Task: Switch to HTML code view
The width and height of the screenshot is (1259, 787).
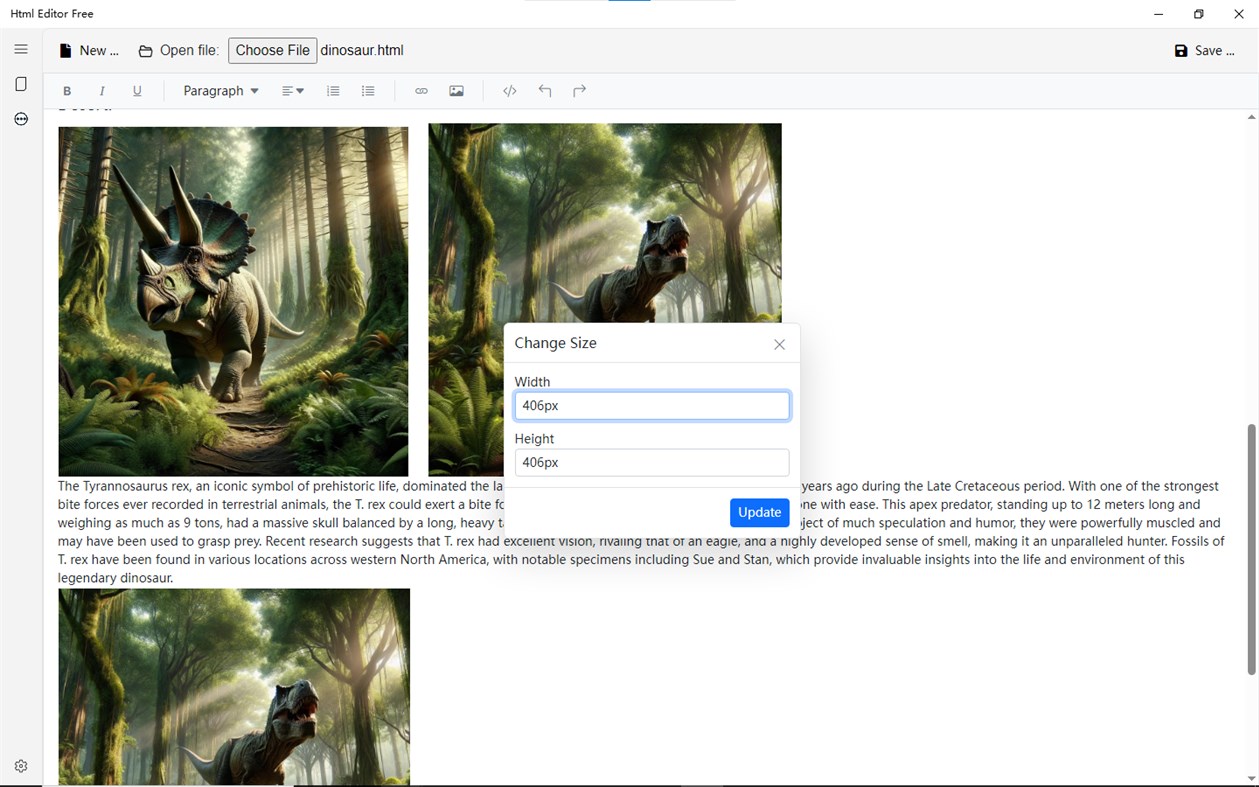Action: click(509, 91)
